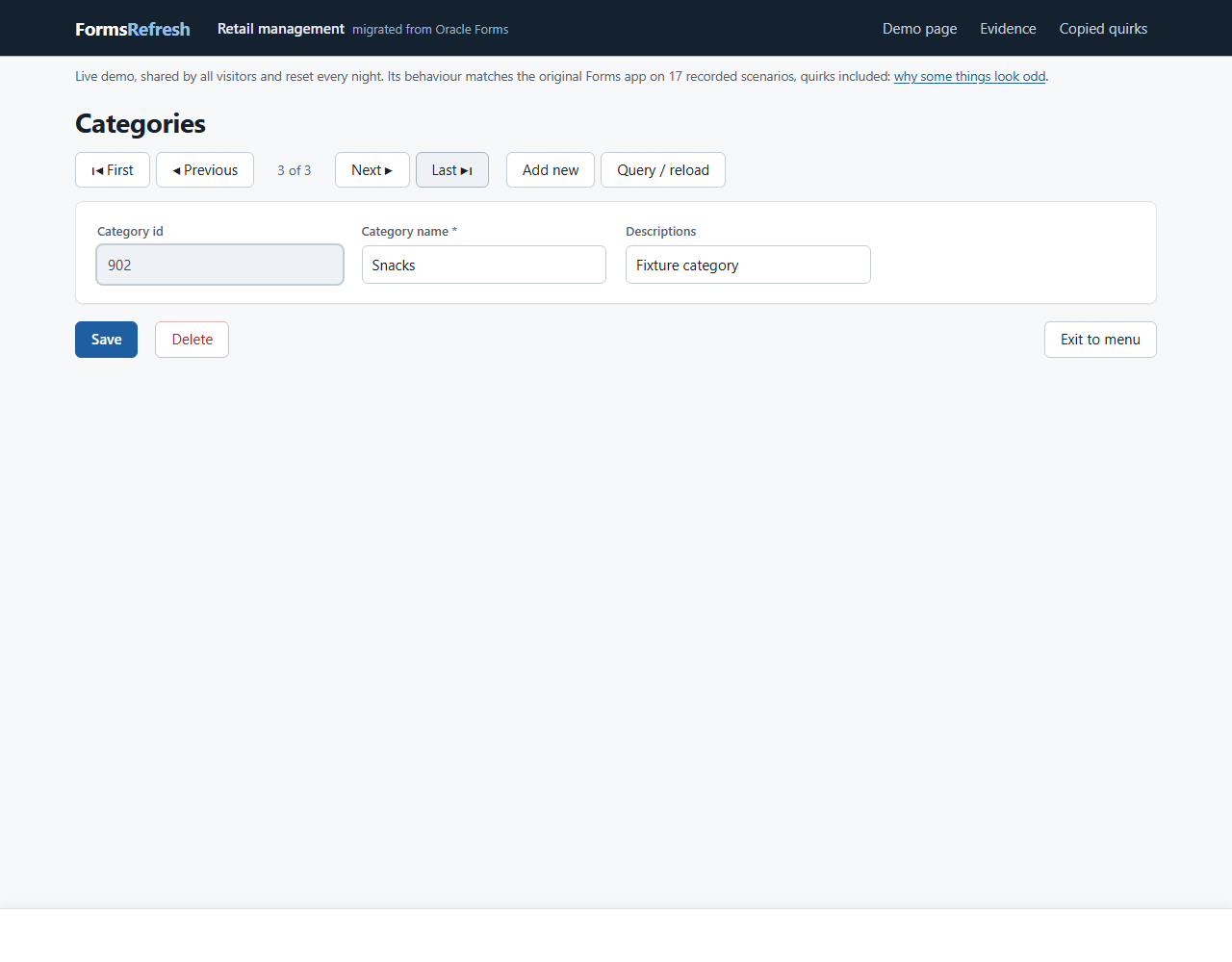The height and width of the screenshot is (962, 1232).
Task: Open the Demo page nav item
Action: [x=919, y=29]
